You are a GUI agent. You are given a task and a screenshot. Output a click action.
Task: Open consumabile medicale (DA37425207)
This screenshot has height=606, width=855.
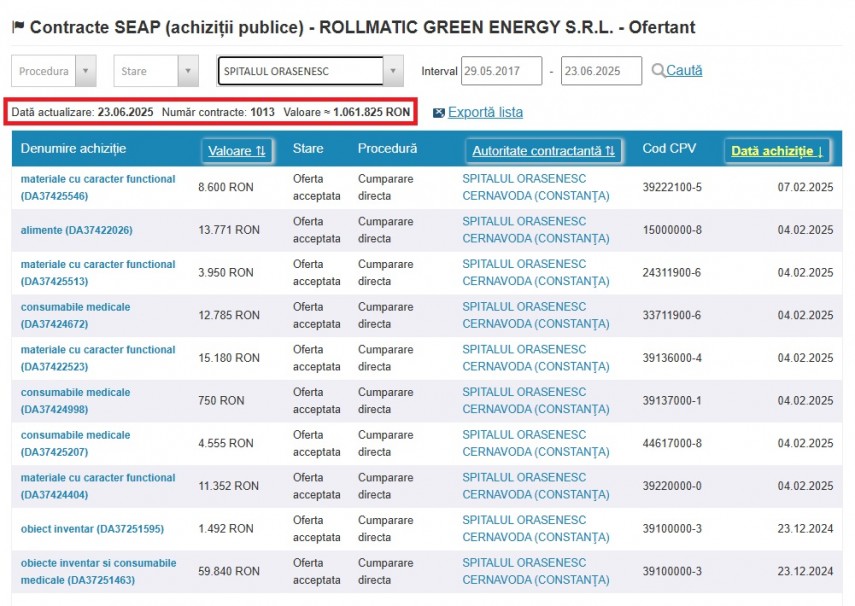tap(75, 443)
